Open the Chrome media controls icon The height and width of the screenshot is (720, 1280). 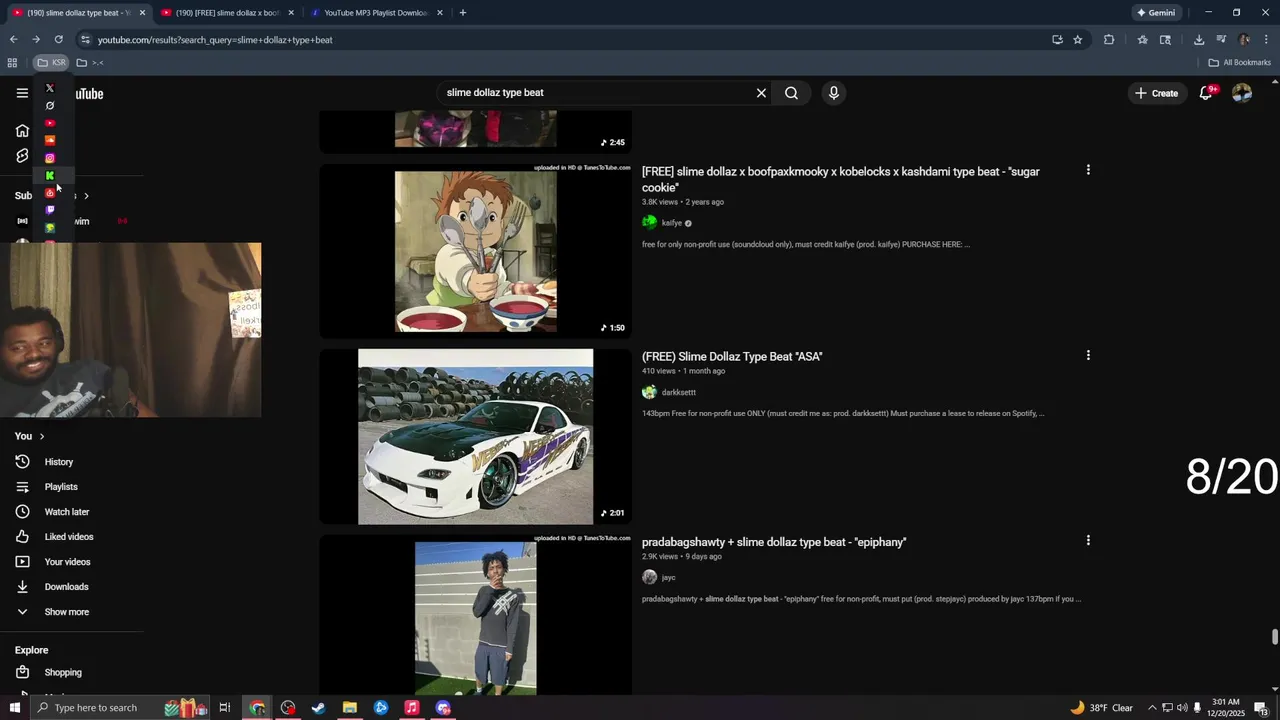point(1221,40)
